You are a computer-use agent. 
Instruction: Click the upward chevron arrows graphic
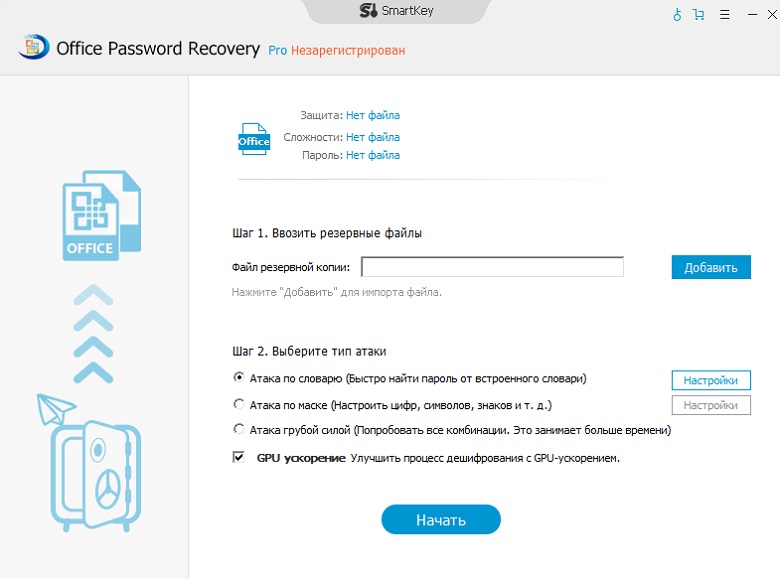tap(94, 333)
